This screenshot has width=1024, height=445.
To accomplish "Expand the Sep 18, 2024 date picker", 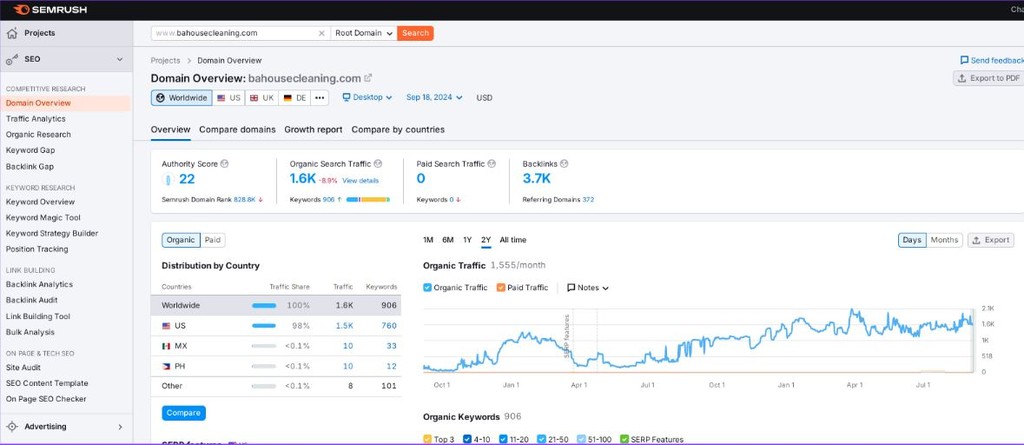I will (x=434, y=98).
